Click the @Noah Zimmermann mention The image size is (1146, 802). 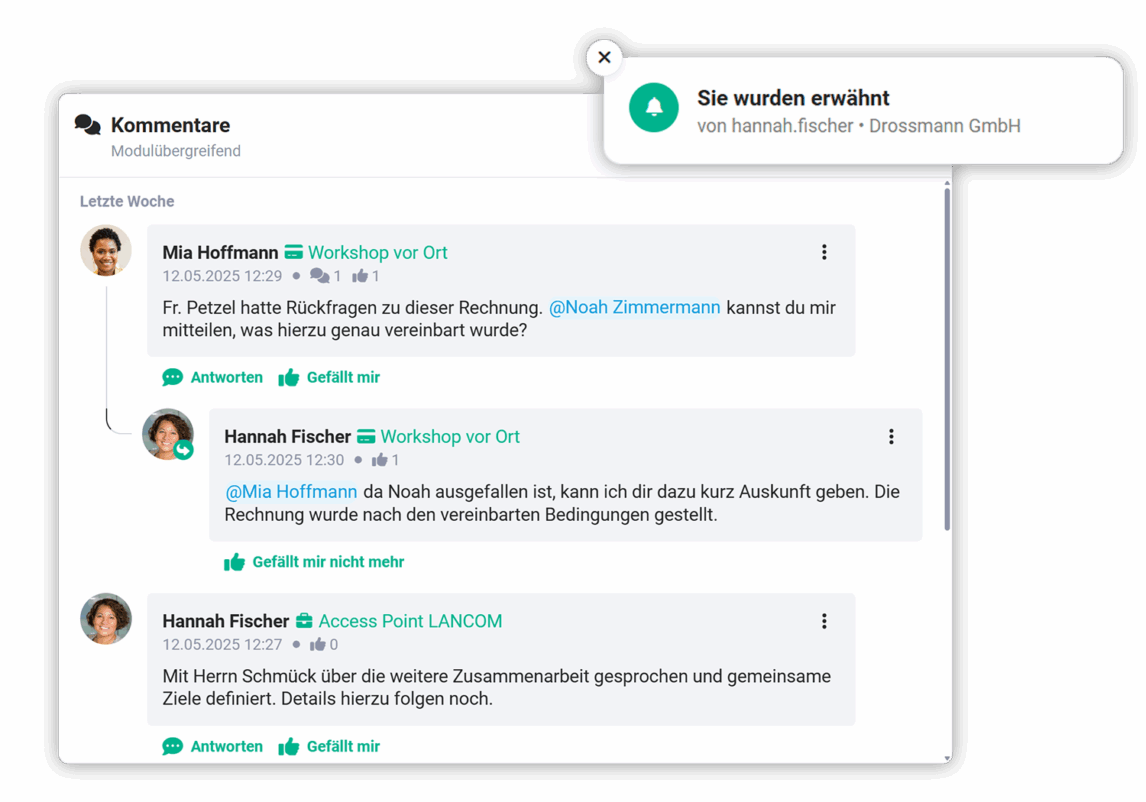pyautogui.click(x=634, y=307)
